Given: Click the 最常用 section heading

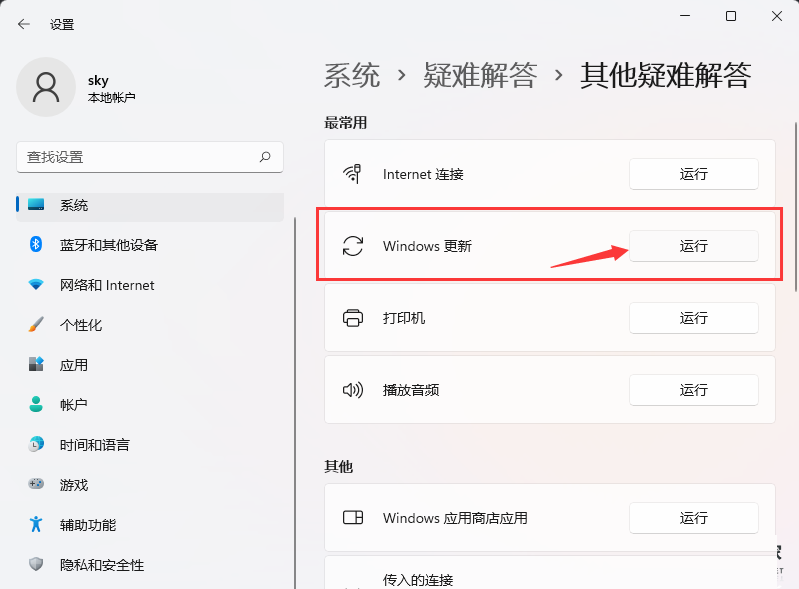Looking at the screenshot, I should pyautogui.click(x=345, y=123).
